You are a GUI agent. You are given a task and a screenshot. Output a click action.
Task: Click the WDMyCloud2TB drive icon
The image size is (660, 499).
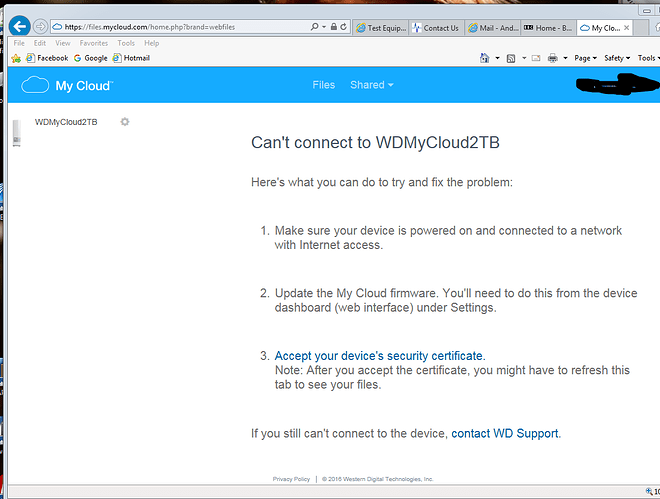pos(17,133)
